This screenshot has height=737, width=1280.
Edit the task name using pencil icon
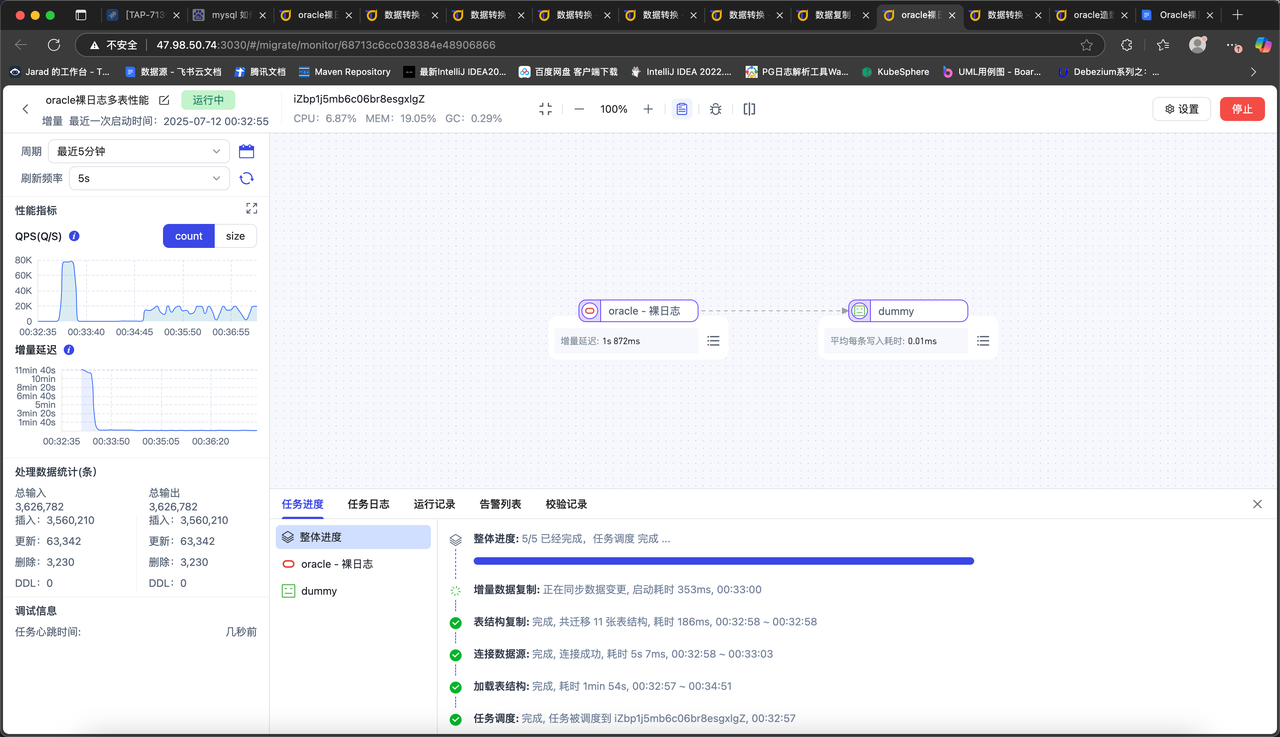tap(164, 100)
